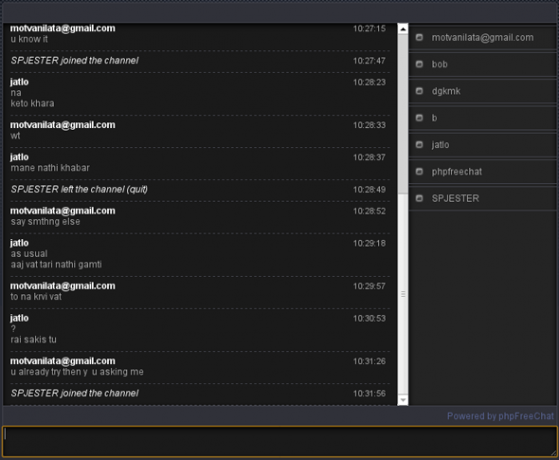Focus the chat message input box
The width and height of the screenshot is (559, 460).
click(x=280, y=441)
